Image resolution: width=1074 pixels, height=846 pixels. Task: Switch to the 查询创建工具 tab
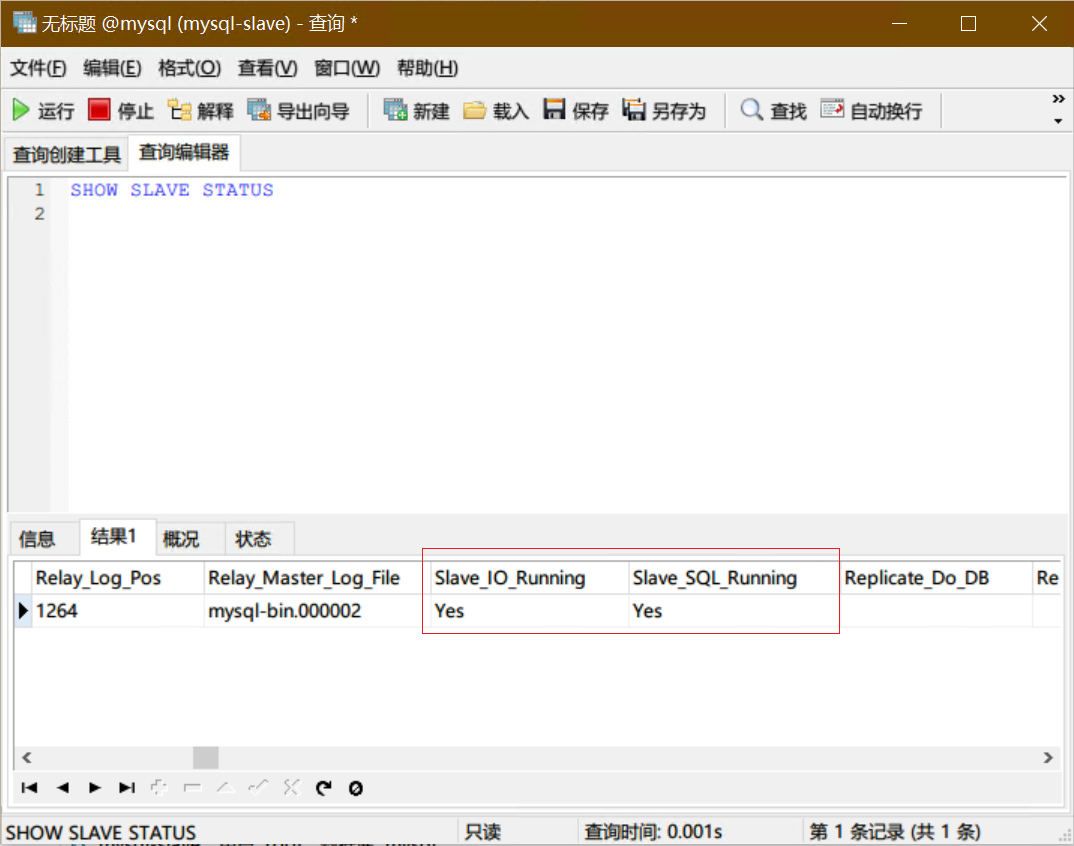[66, 153]
